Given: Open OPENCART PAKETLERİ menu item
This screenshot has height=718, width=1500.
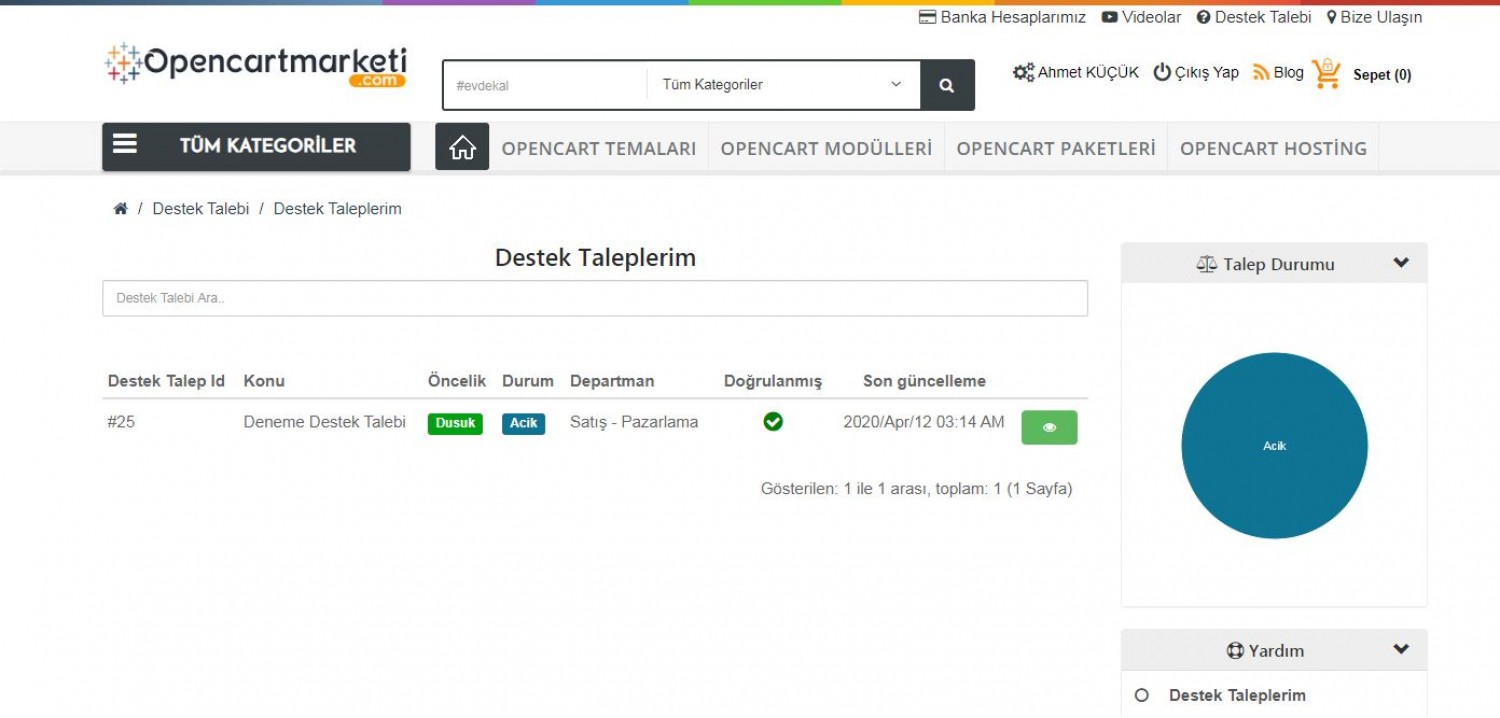Looking at the screenshot, I should (x=1056, y=148).
